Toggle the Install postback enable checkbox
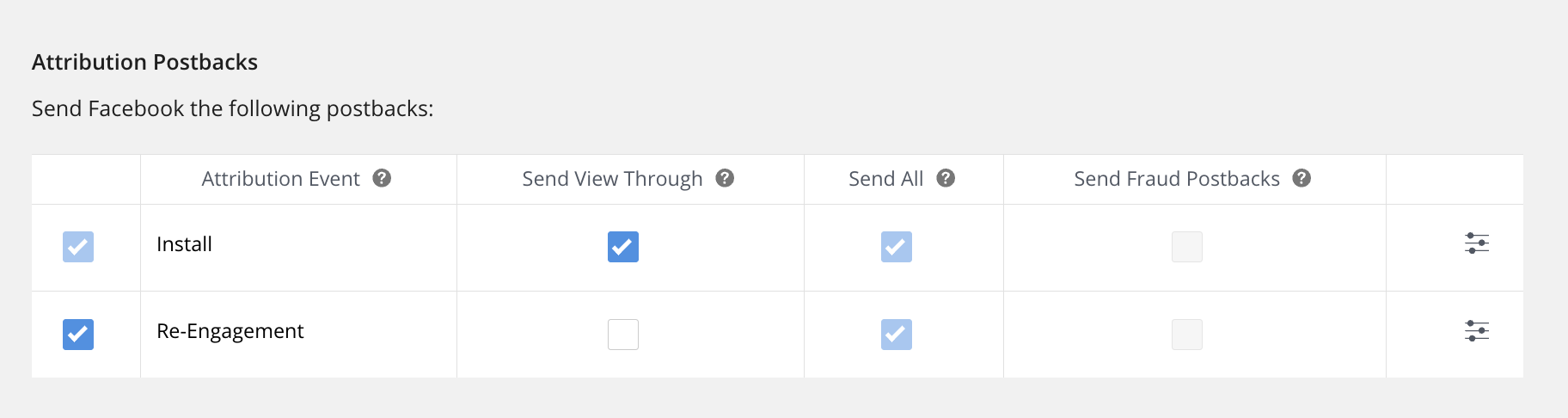Viewport: 1568px width, 418px height. pos(78,247)
